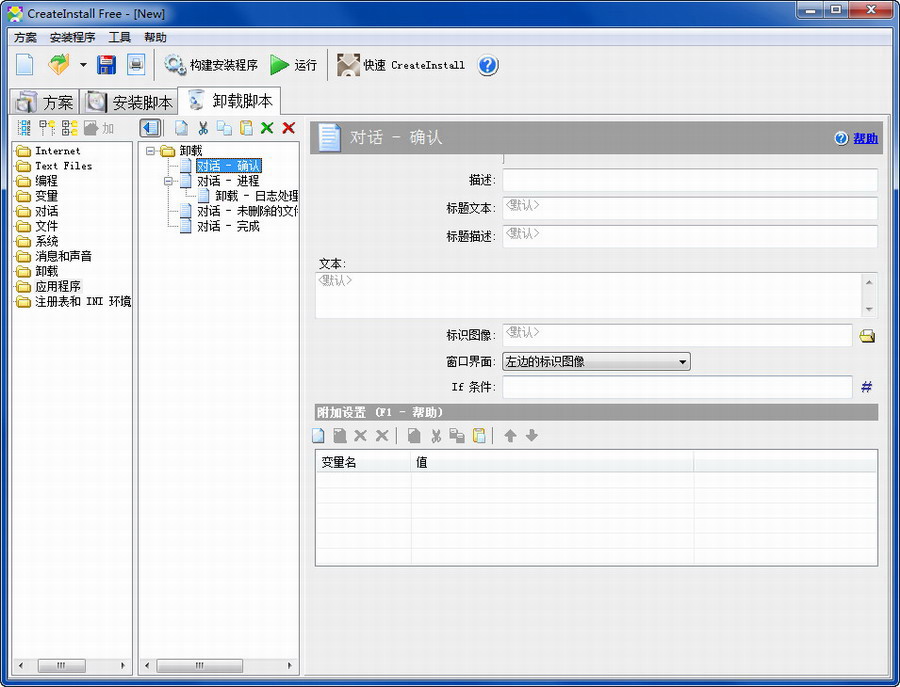Cut the selected script command
Image resolution: width=900 pixels, height=687 pixels.
point(203,128)
